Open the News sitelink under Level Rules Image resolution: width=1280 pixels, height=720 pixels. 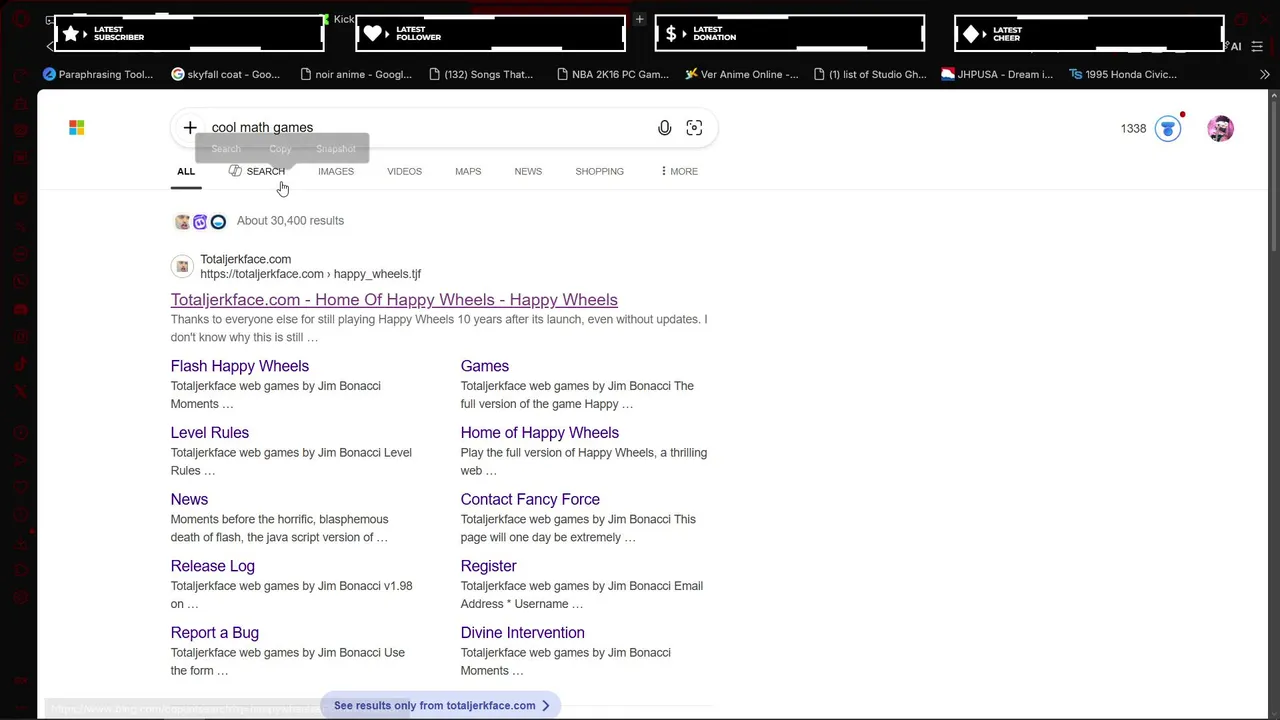[x=189, y=500]
